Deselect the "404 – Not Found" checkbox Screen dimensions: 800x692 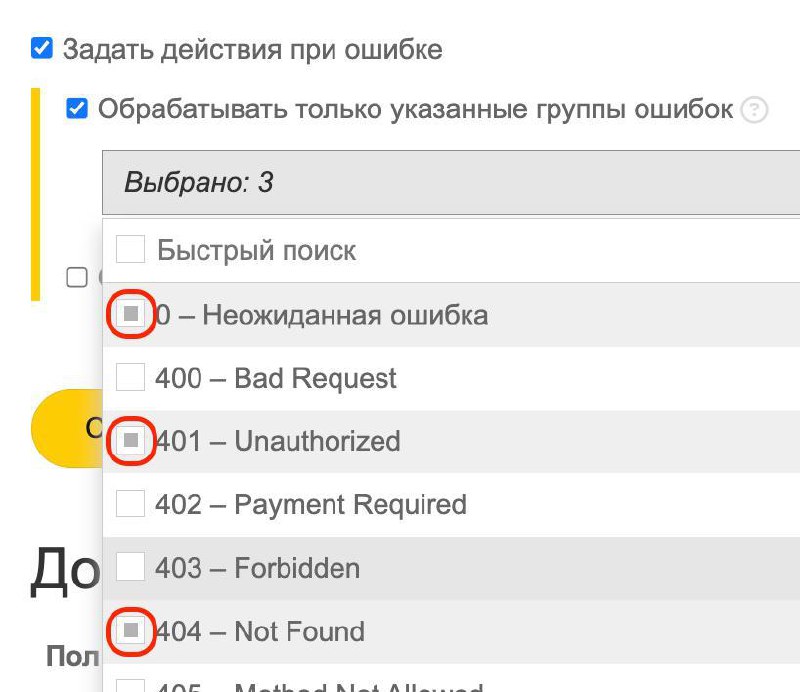pyautogui.click(x=131, y=630)
